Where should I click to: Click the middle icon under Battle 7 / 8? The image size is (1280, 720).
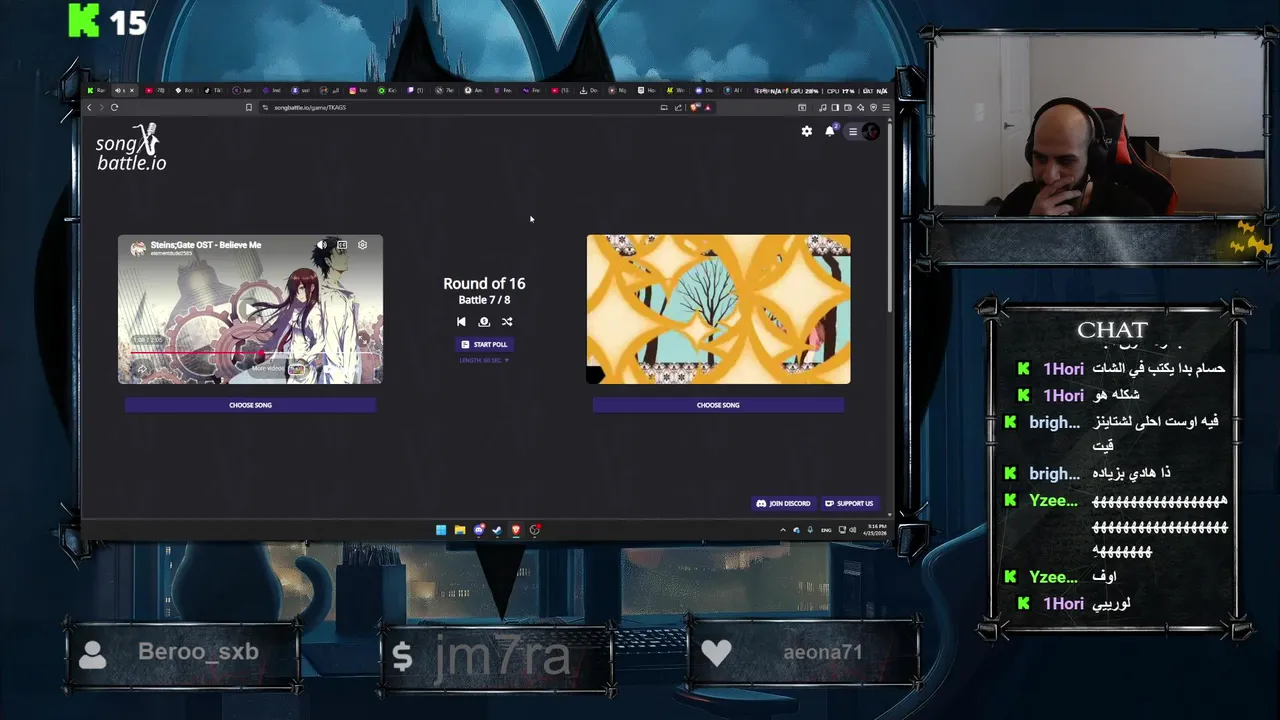point(484,322)
